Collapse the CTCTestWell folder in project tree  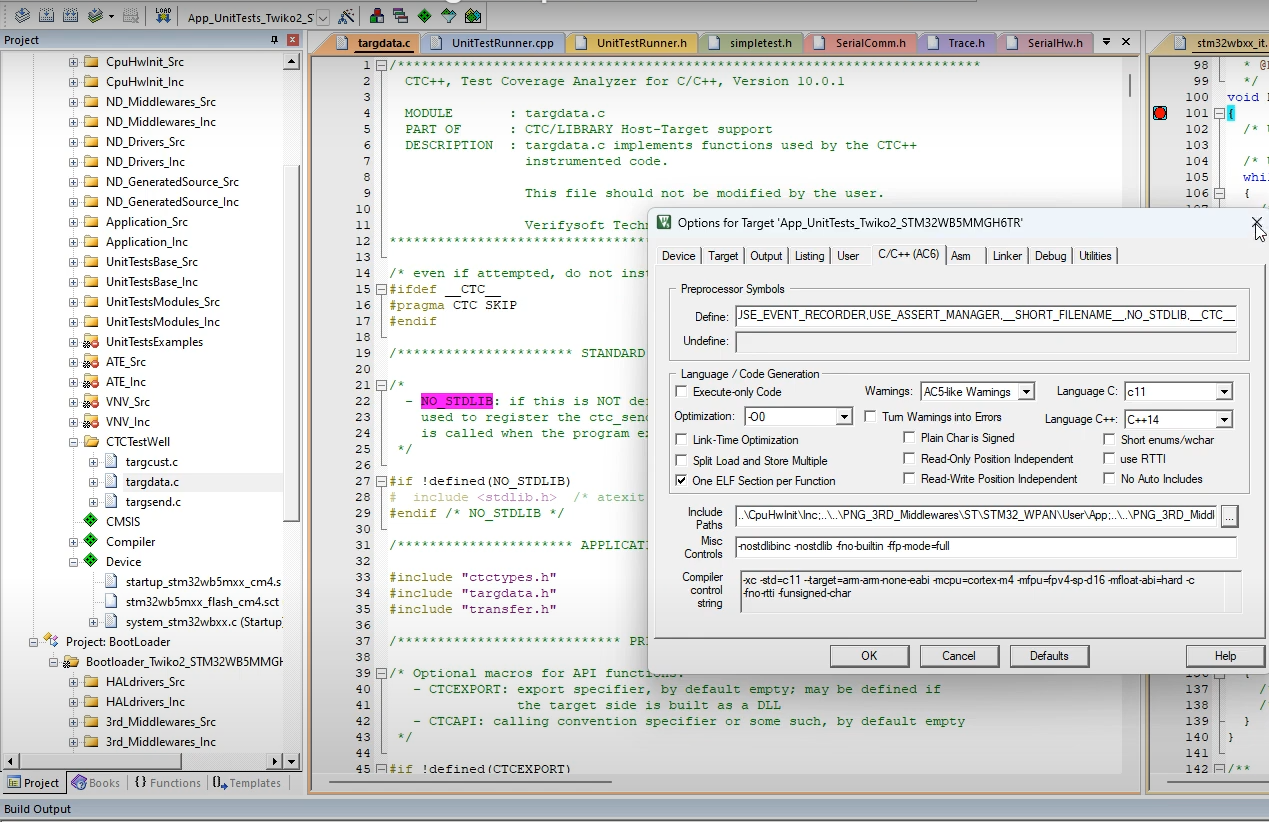(74, 442)
